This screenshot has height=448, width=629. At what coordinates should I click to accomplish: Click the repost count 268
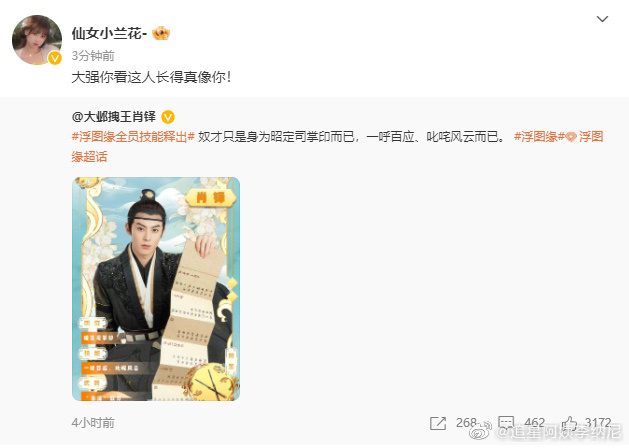click(x=466, y=422)
